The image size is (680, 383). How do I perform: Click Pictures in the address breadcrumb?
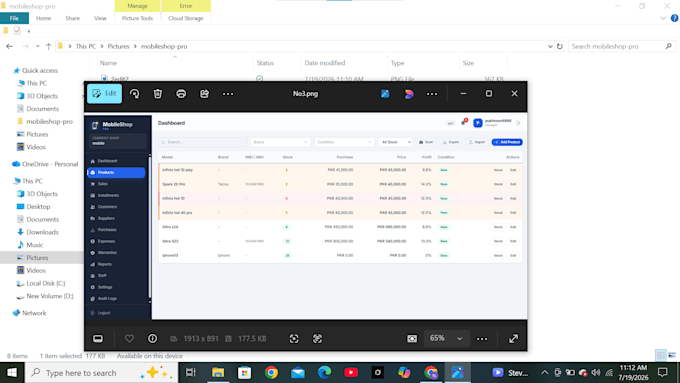point(118,46)
